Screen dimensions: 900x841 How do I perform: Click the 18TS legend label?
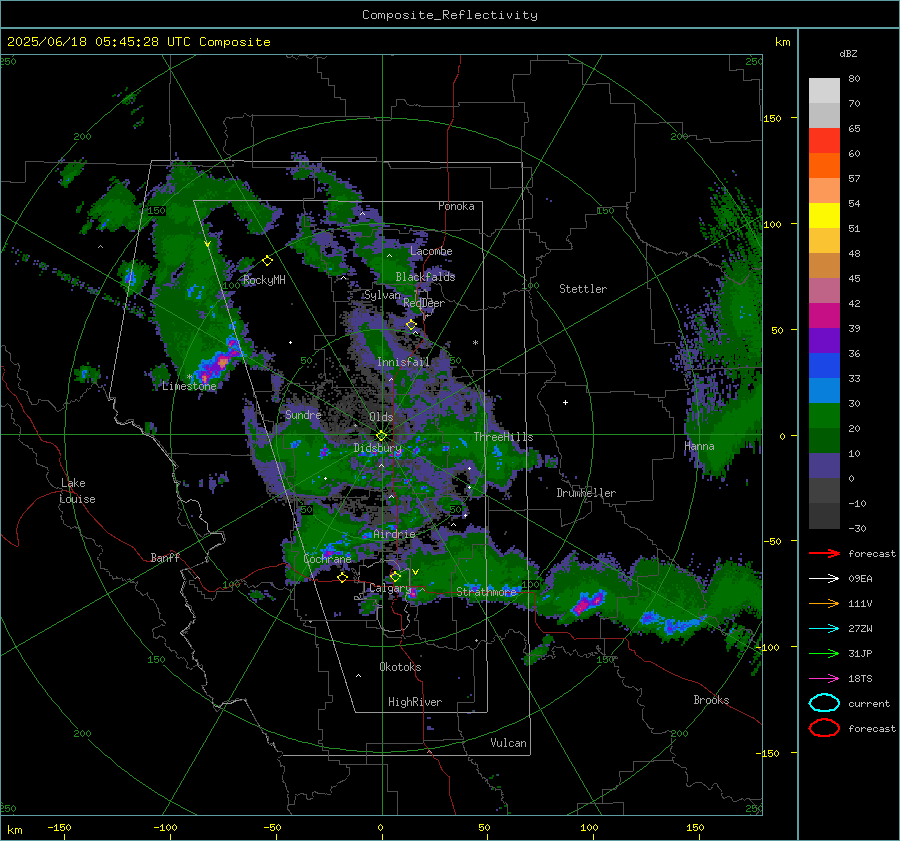(x=860, y=679)
